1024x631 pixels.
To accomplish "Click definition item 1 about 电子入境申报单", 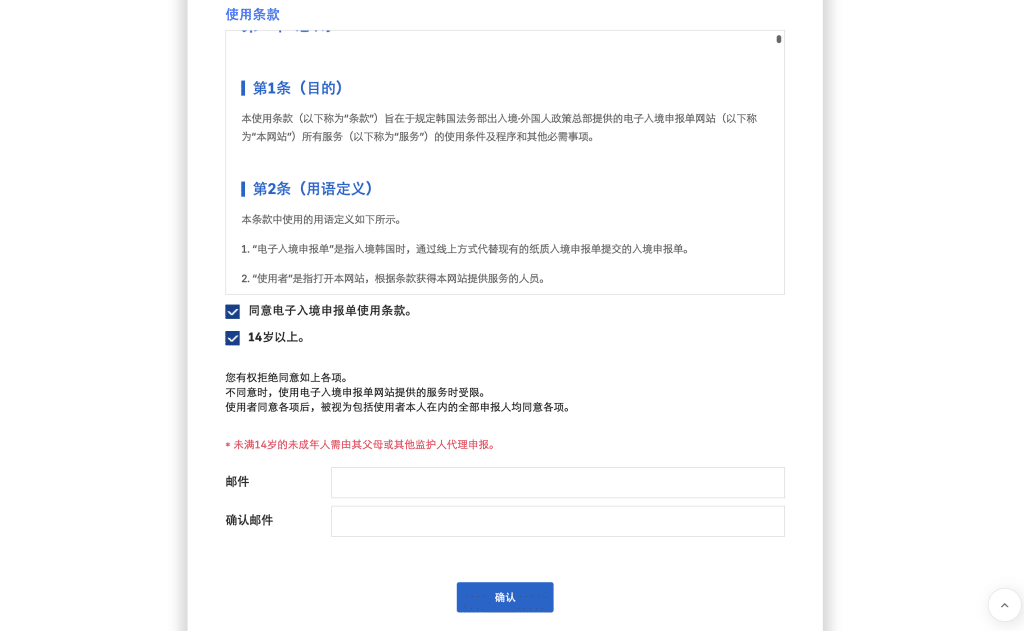I will tap(465, 249).
